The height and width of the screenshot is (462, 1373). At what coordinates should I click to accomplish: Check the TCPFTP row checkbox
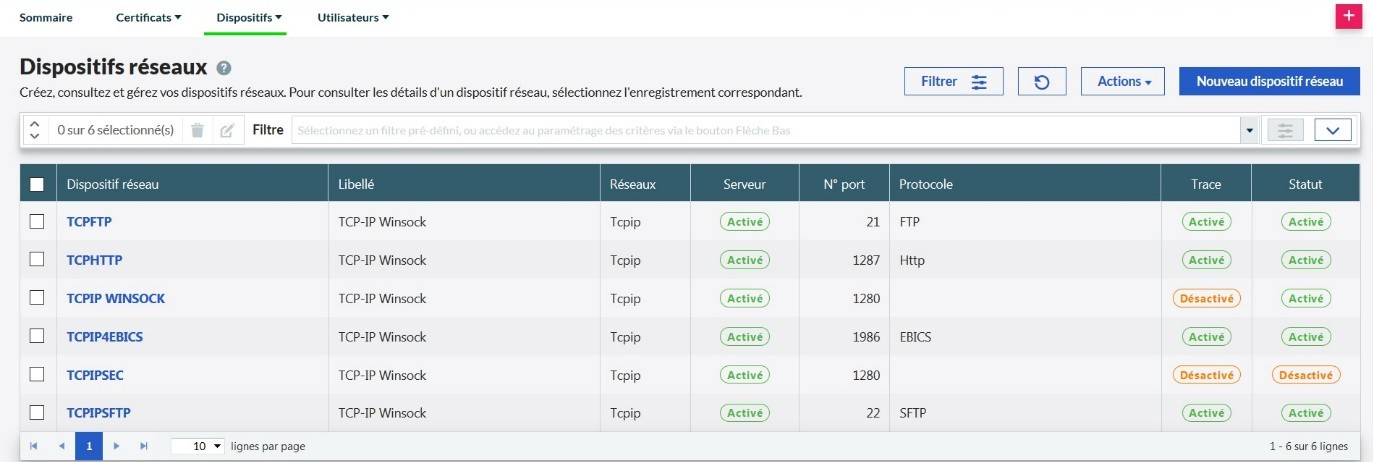(37, 222)
